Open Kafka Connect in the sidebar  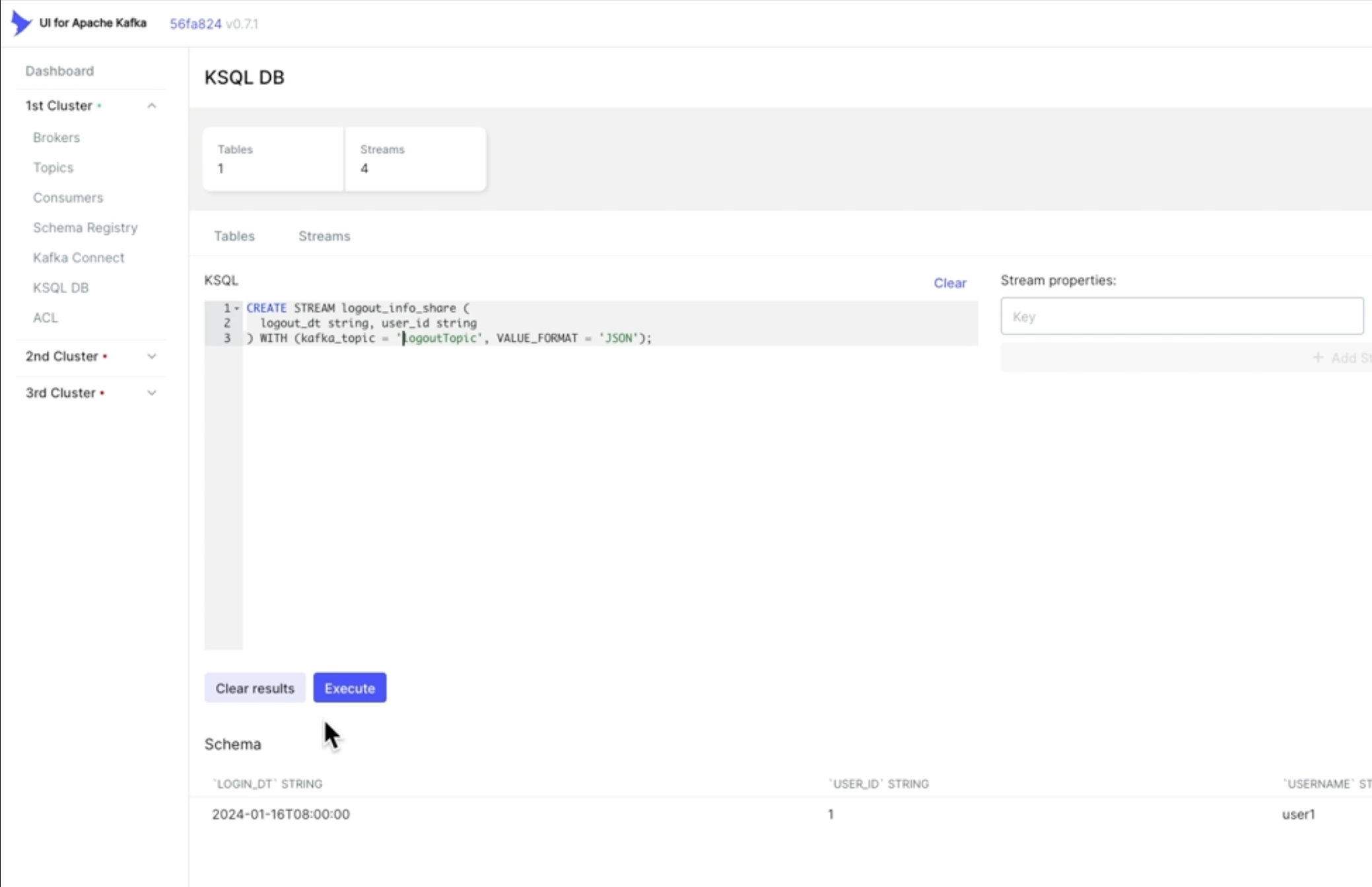(x=79, y=257)
